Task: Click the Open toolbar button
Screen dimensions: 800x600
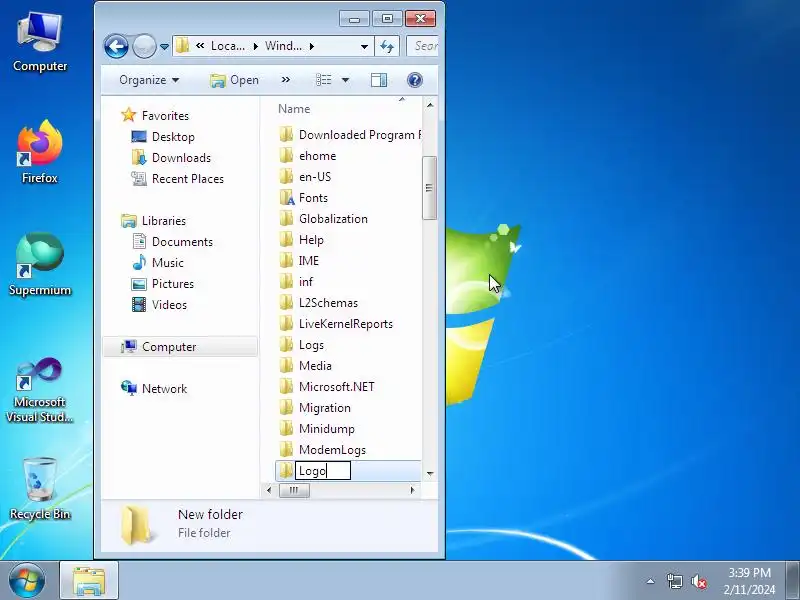Action: click(234, 80)
